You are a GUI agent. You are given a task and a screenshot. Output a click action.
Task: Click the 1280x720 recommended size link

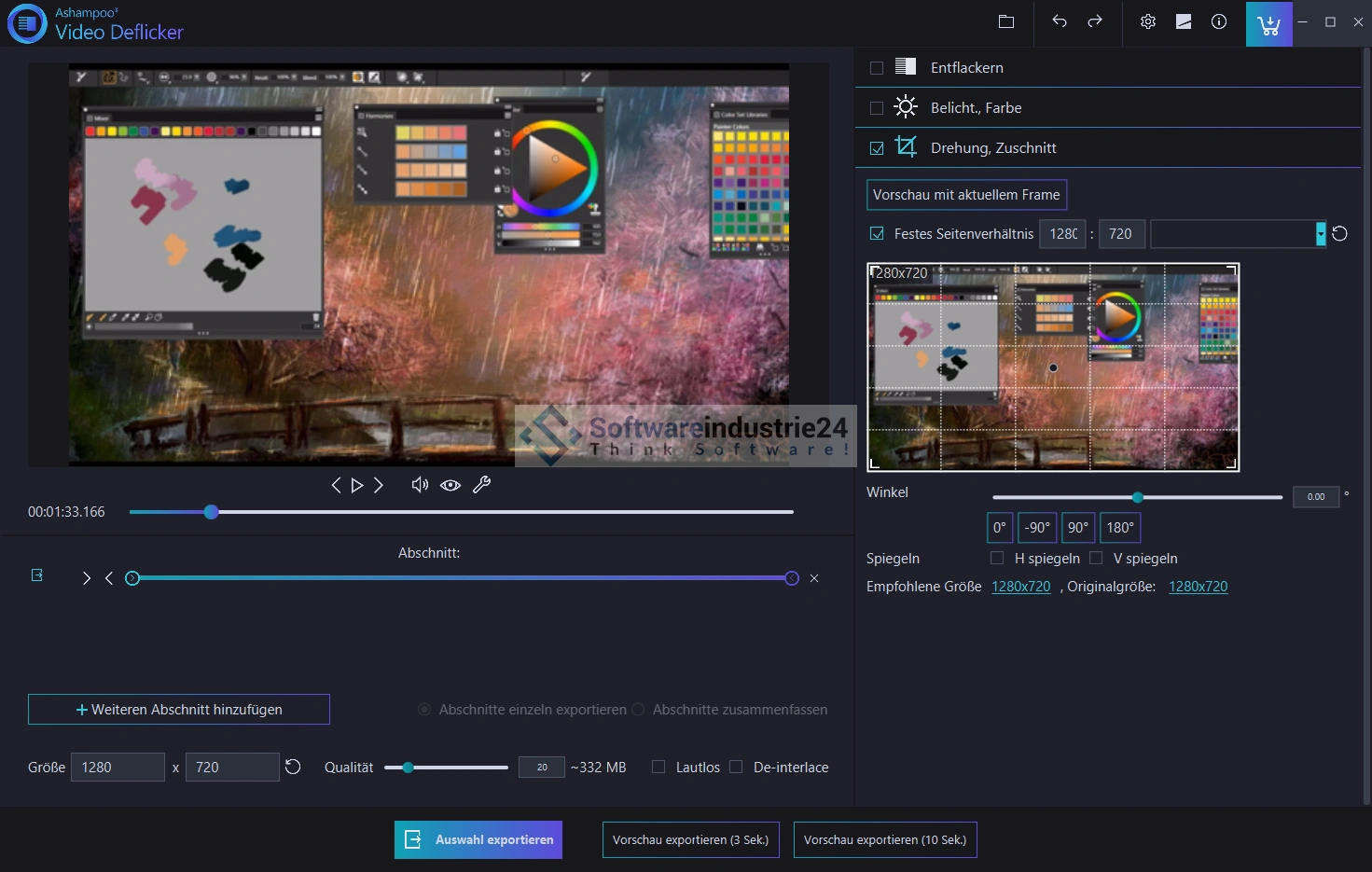[x=1020, y=587]
